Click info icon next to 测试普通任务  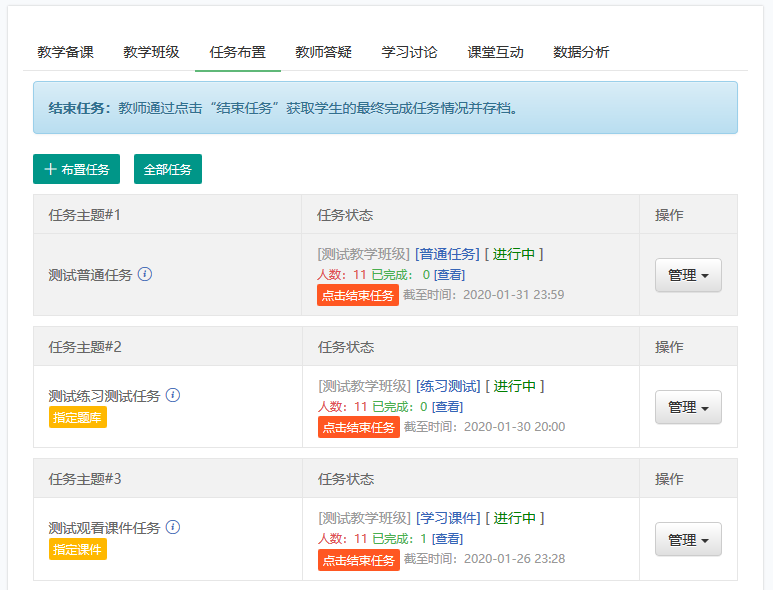point(145,274)
